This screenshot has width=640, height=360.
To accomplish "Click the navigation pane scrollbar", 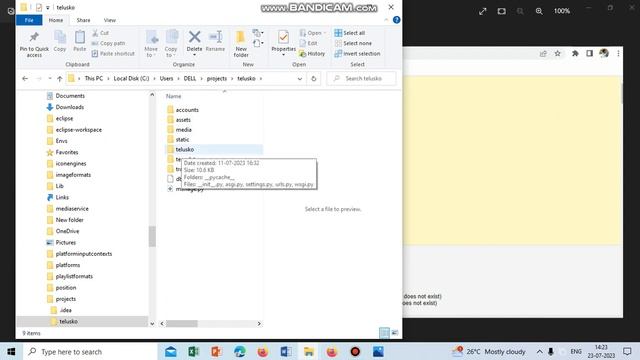I will (152, 237).
